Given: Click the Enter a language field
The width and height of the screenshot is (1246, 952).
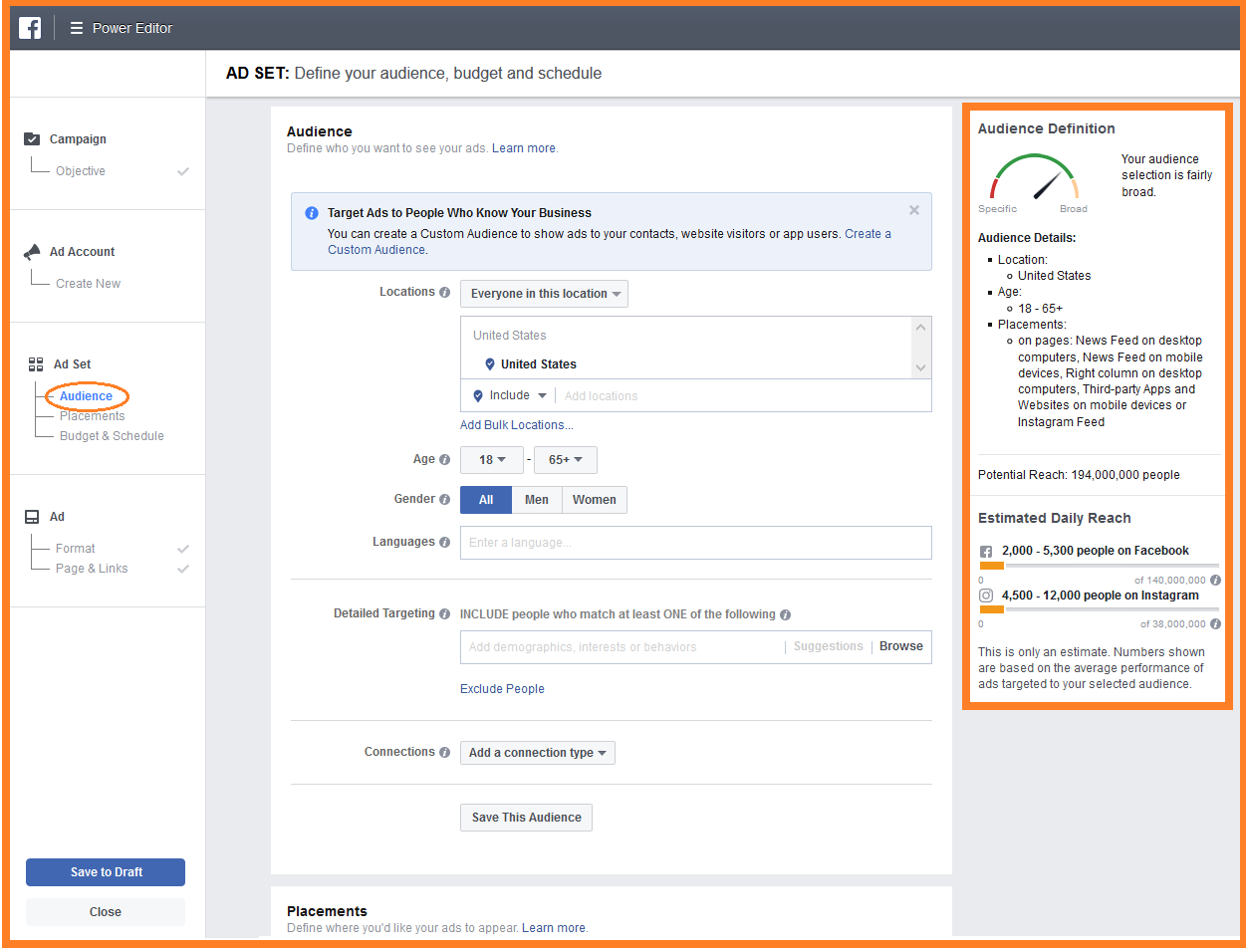Looking at the screenshot, I should [696, 543].
